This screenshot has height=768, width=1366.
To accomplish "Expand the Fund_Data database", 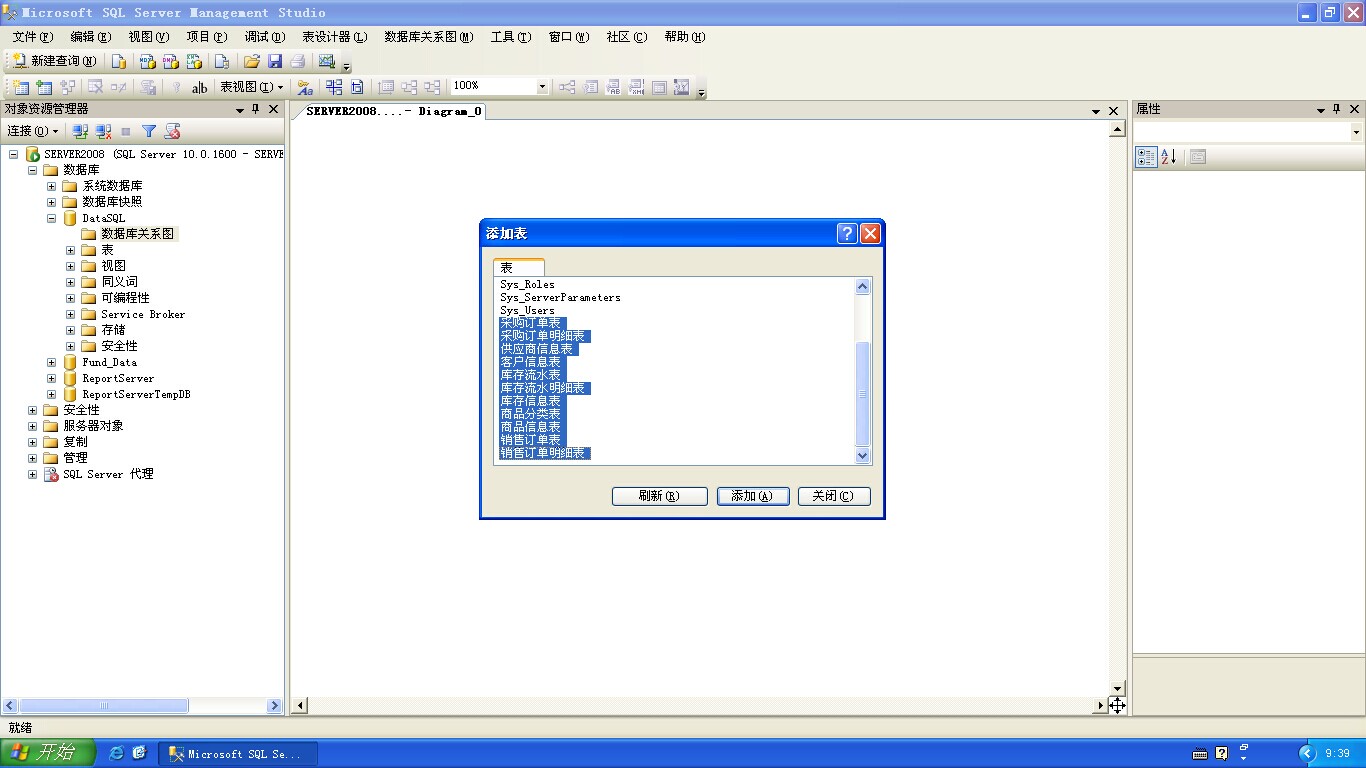I will click(x=52, y=362).
